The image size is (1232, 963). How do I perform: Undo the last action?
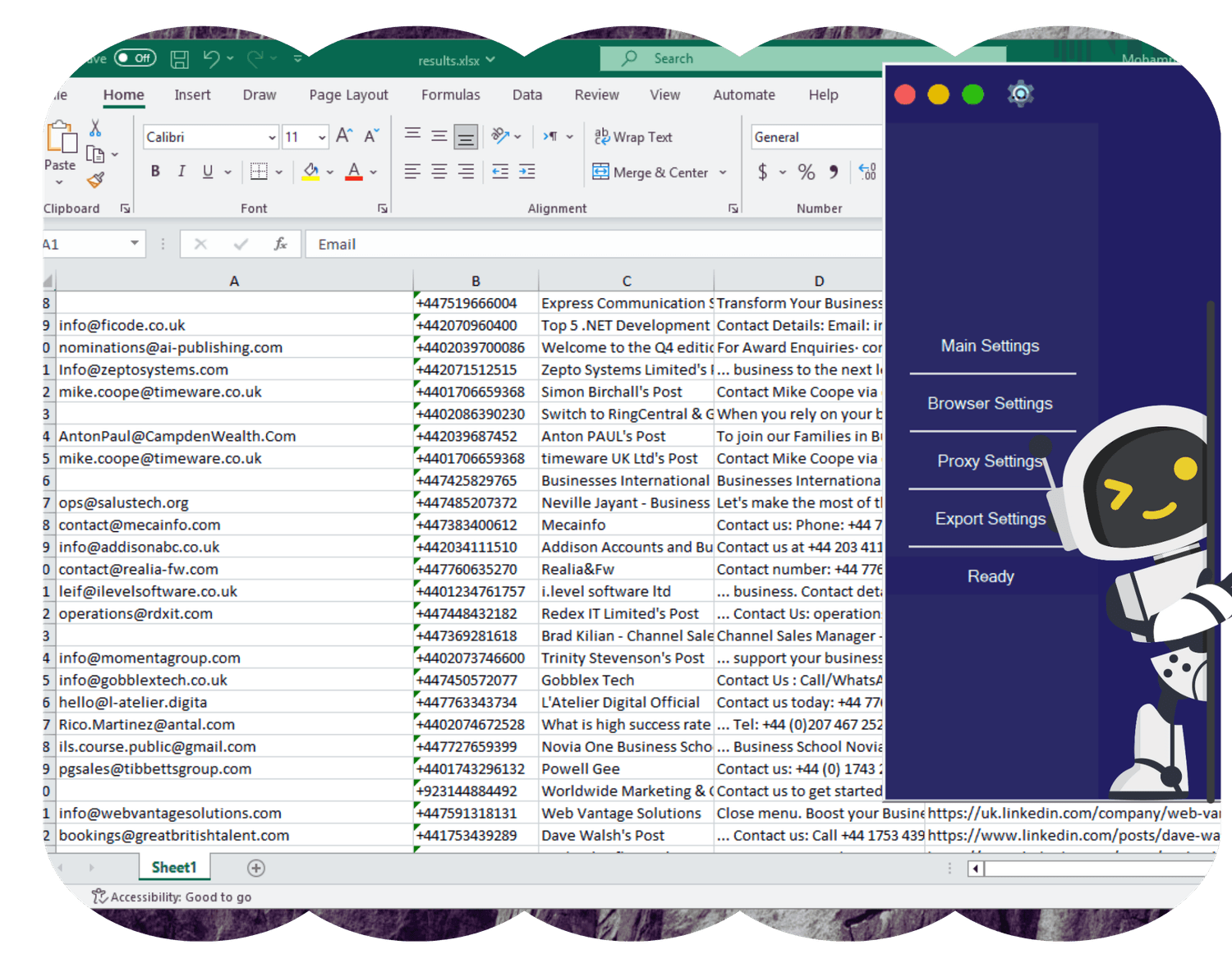(212, 58)
